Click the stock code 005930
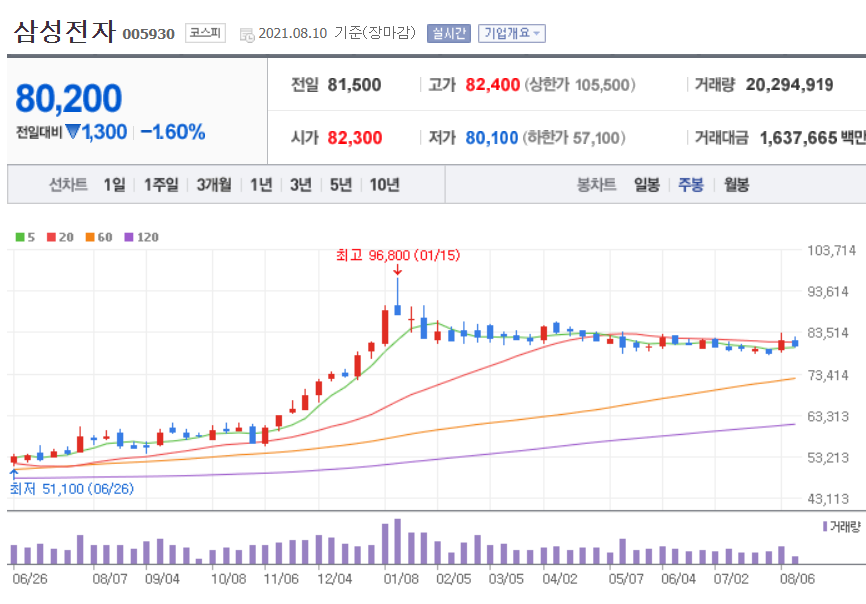The height and width of the screenshot is (604, 866). [149, 34]
